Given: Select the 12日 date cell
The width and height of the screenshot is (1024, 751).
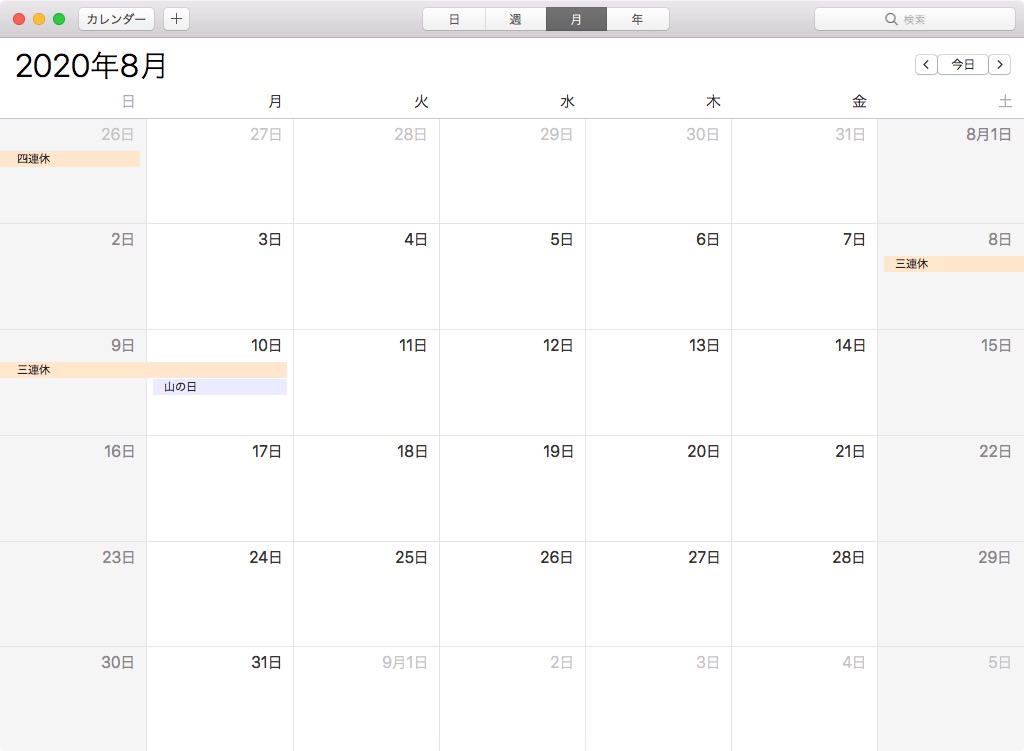Looking at the screenshot, I should point(513,383).
